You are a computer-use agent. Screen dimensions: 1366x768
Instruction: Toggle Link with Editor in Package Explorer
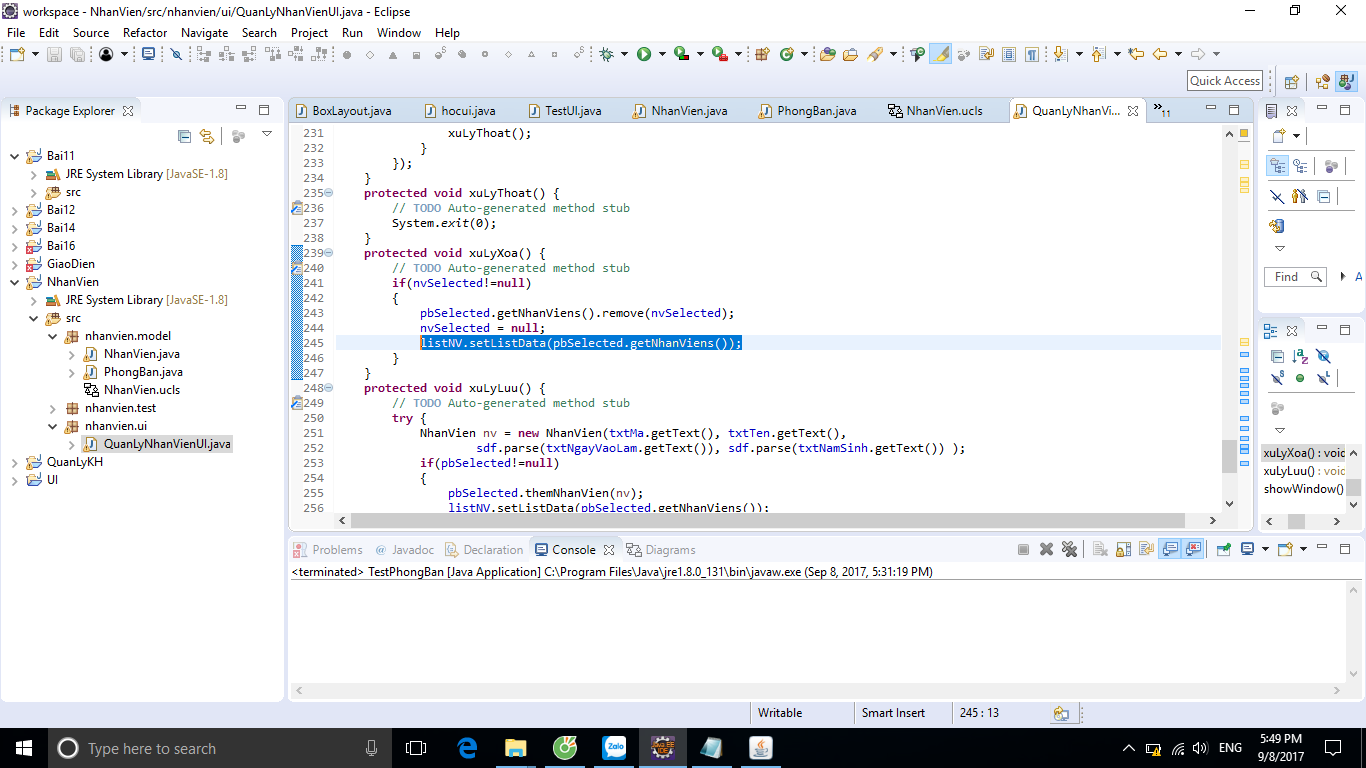click(206, 136)
